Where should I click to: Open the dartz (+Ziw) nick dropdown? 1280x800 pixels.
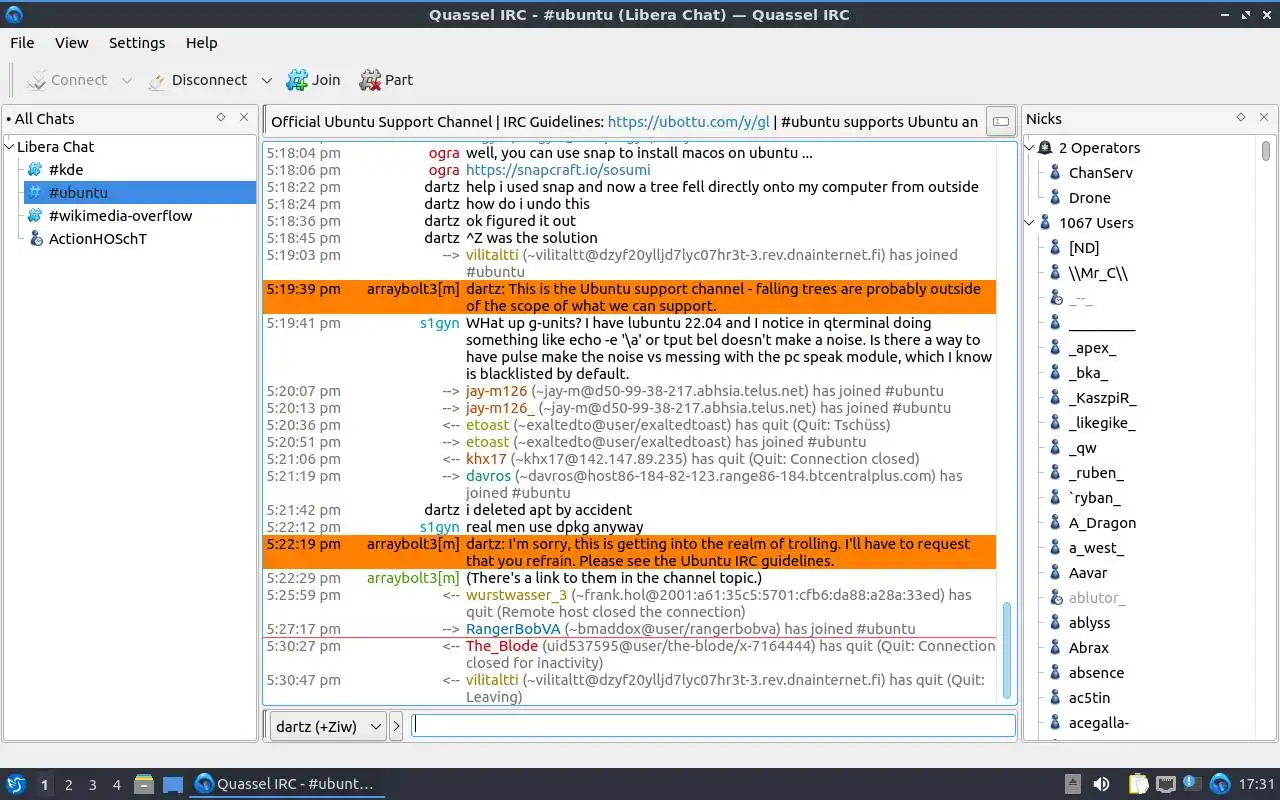point(328,727)
